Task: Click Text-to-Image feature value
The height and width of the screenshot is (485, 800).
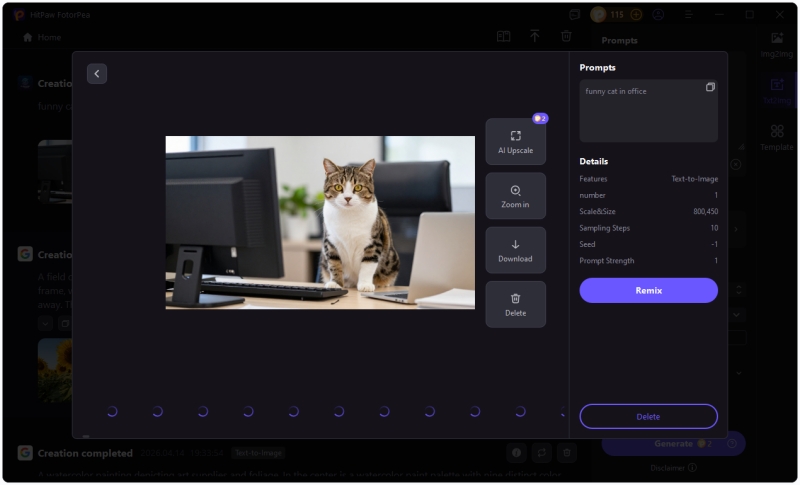Action: pyautogui.click(x=694, y=179)
